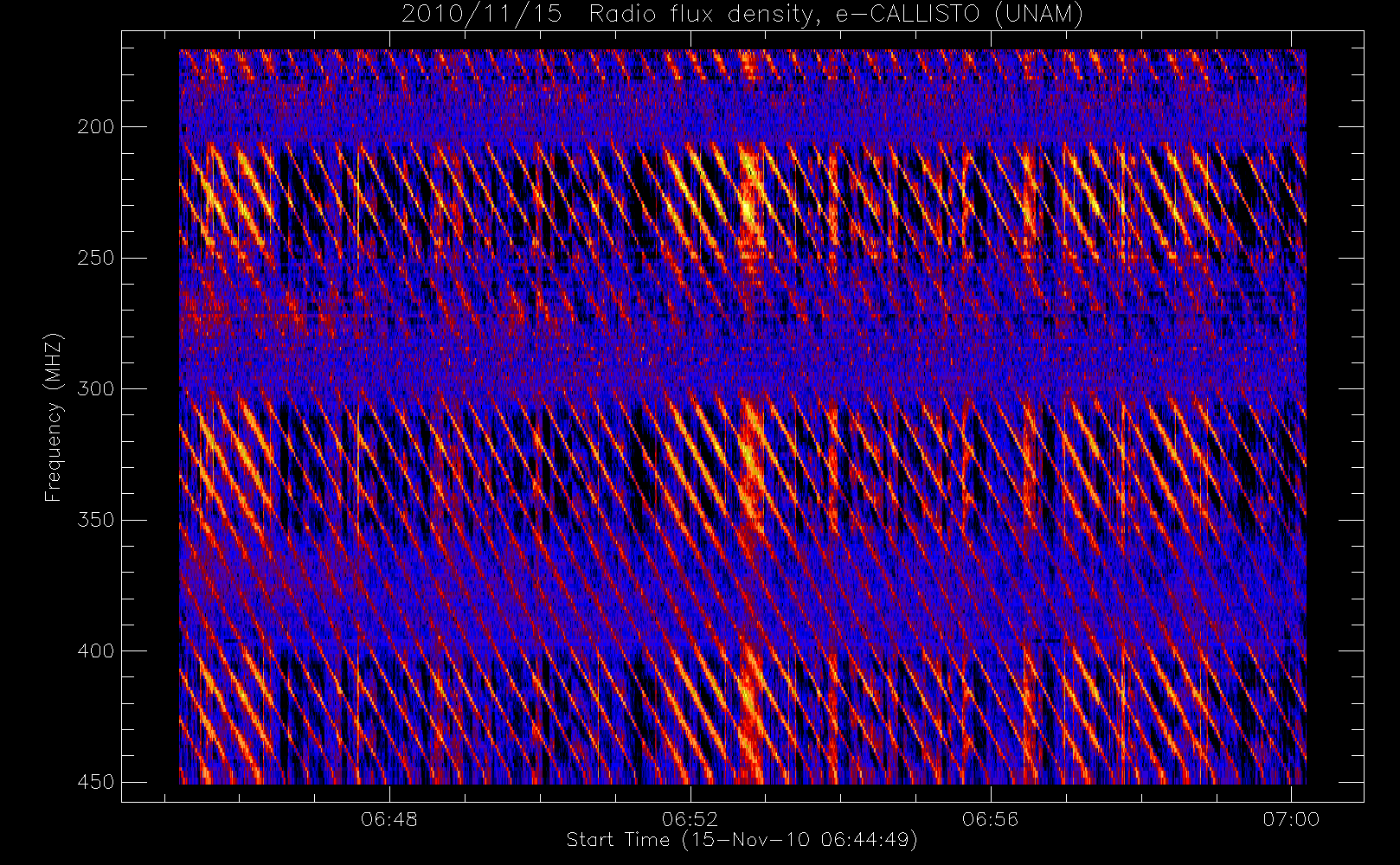Click the 250 frequency tick label
The height and width of the screenshot is (865, 1400).
click(96, 258)
